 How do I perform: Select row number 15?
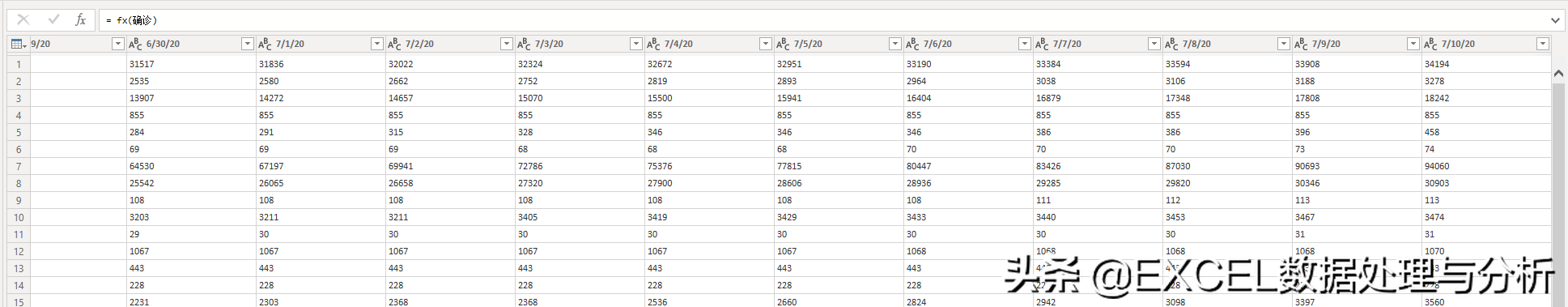pyautogui.click(x=19, y=301)
